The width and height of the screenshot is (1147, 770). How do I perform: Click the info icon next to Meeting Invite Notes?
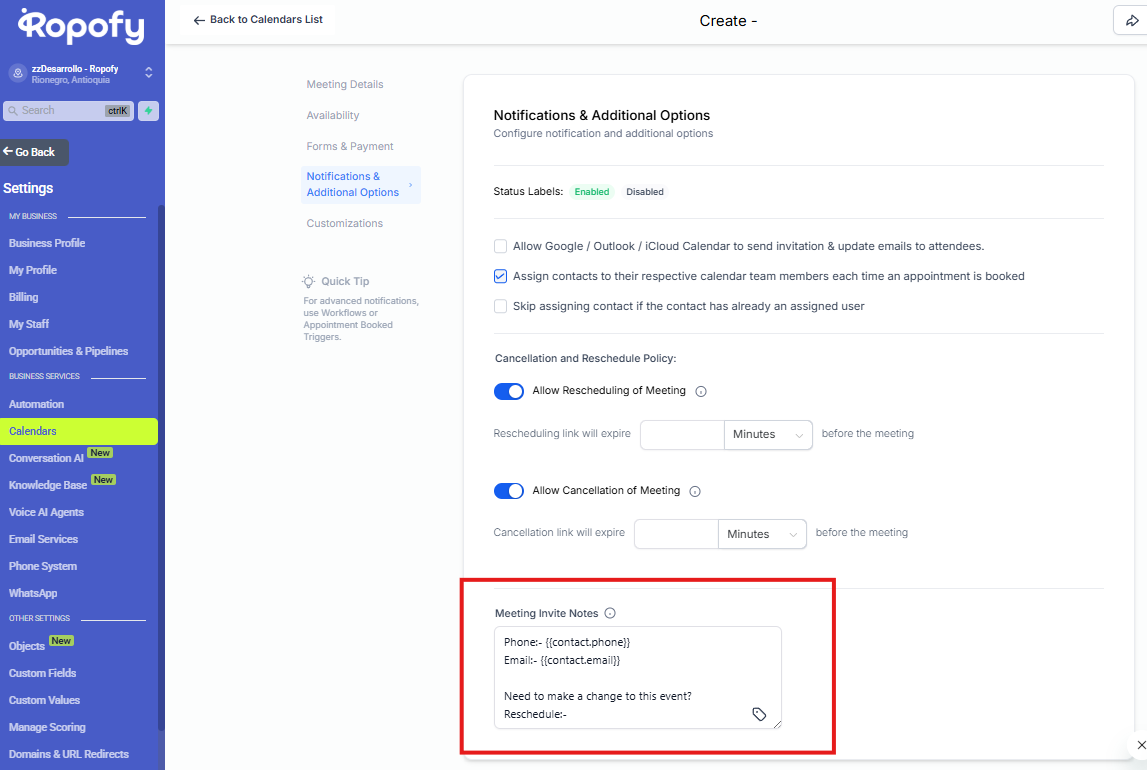(x=610, y=614)
